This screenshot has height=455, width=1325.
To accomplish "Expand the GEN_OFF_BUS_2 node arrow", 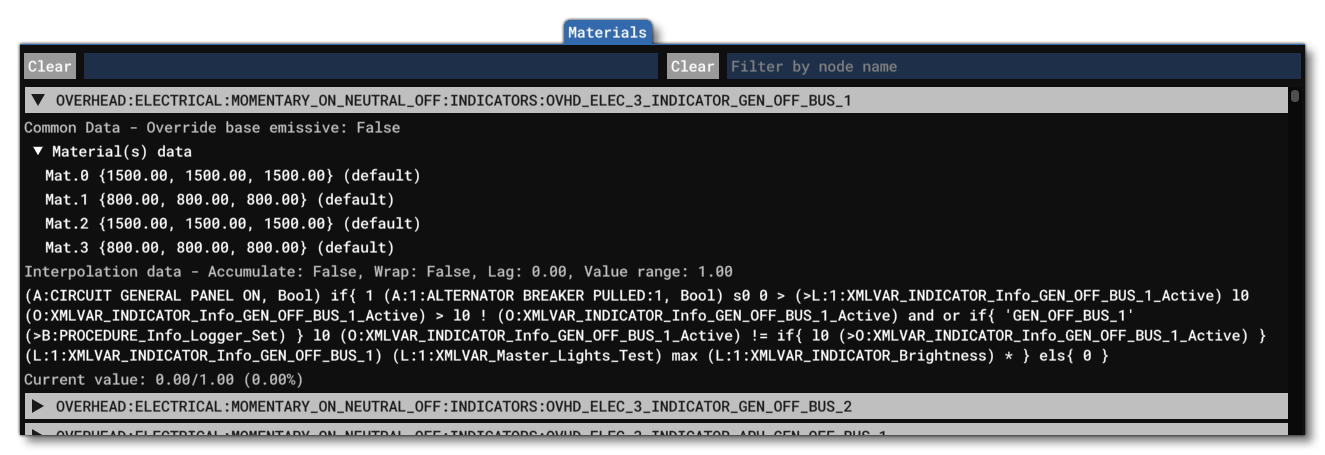I will [38, 406].
